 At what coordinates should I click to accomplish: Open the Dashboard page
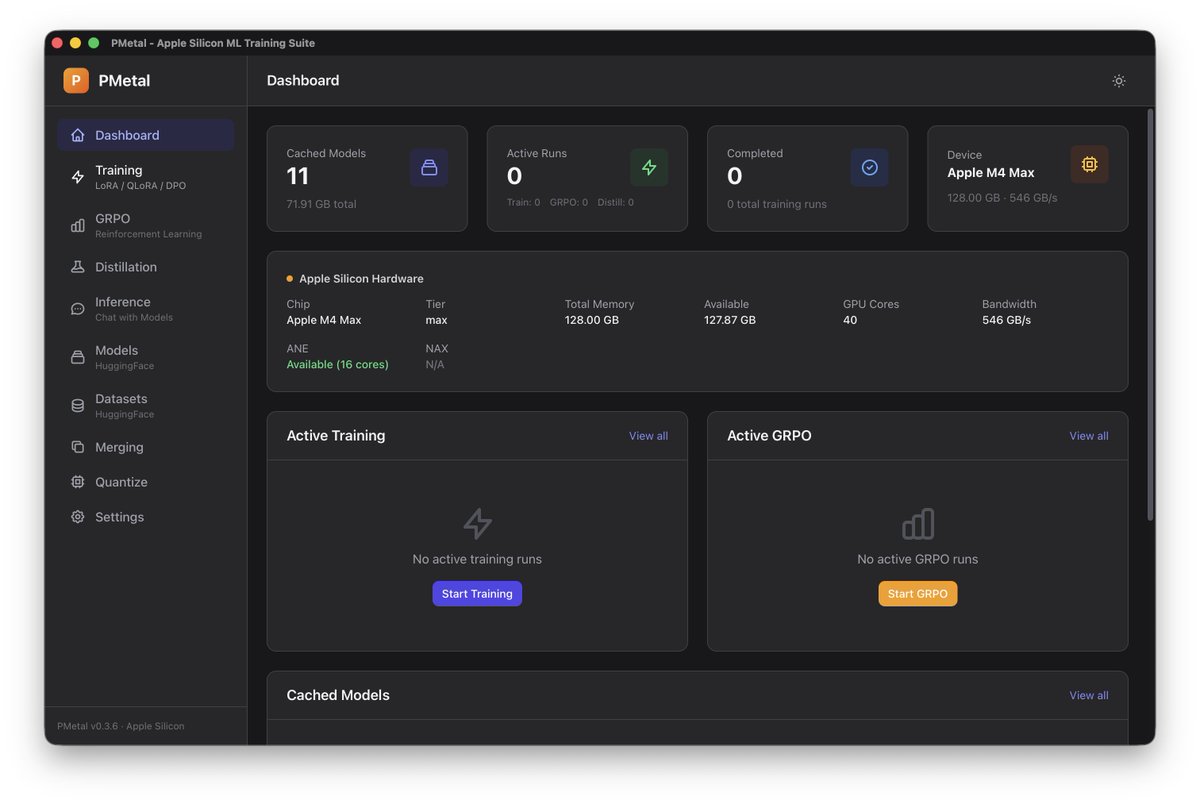click(x=145, y=135)
